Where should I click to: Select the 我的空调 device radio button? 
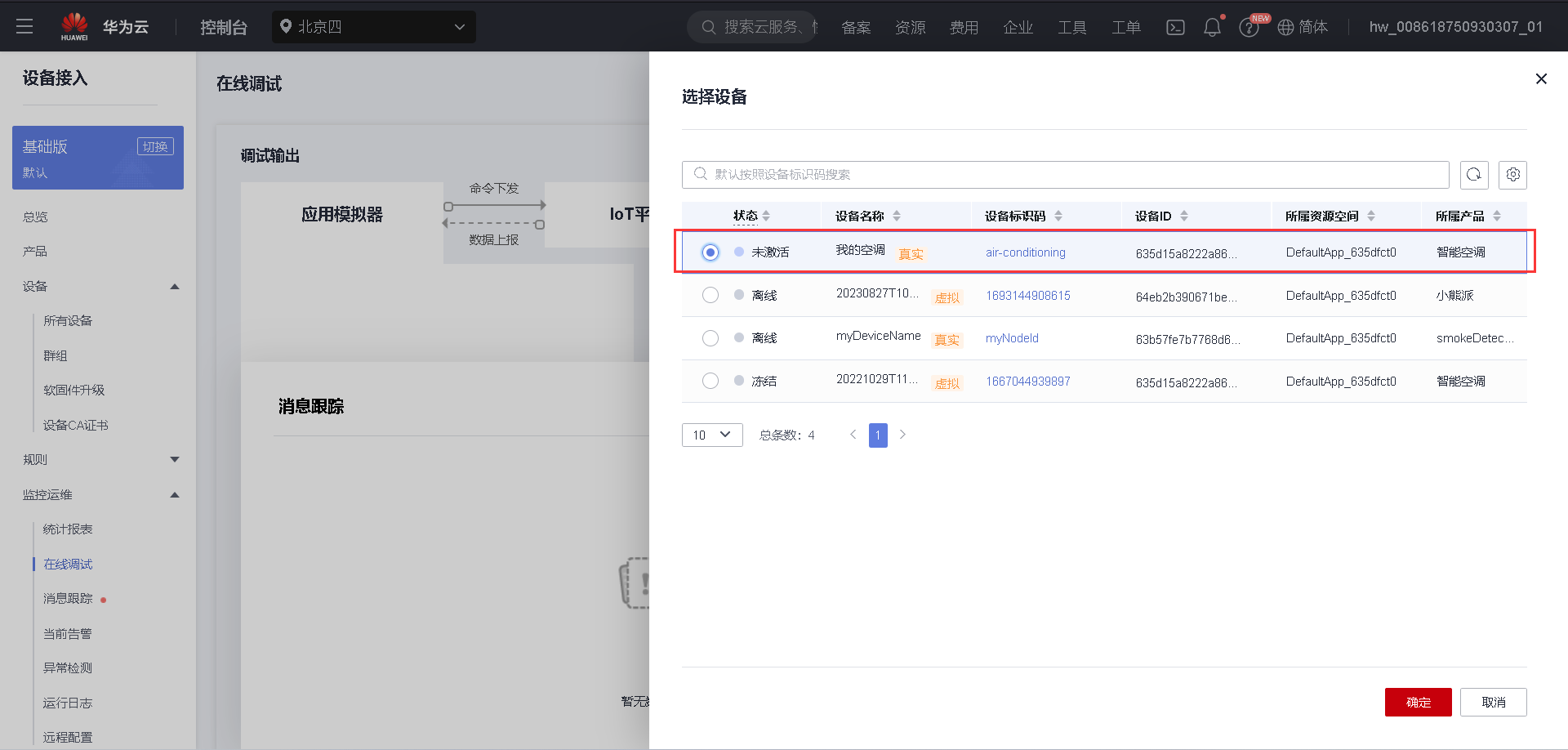point(710,252)
